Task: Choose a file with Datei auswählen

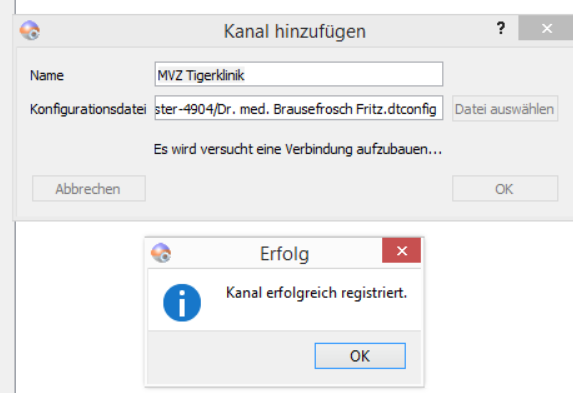Action: tap(505, 109)
